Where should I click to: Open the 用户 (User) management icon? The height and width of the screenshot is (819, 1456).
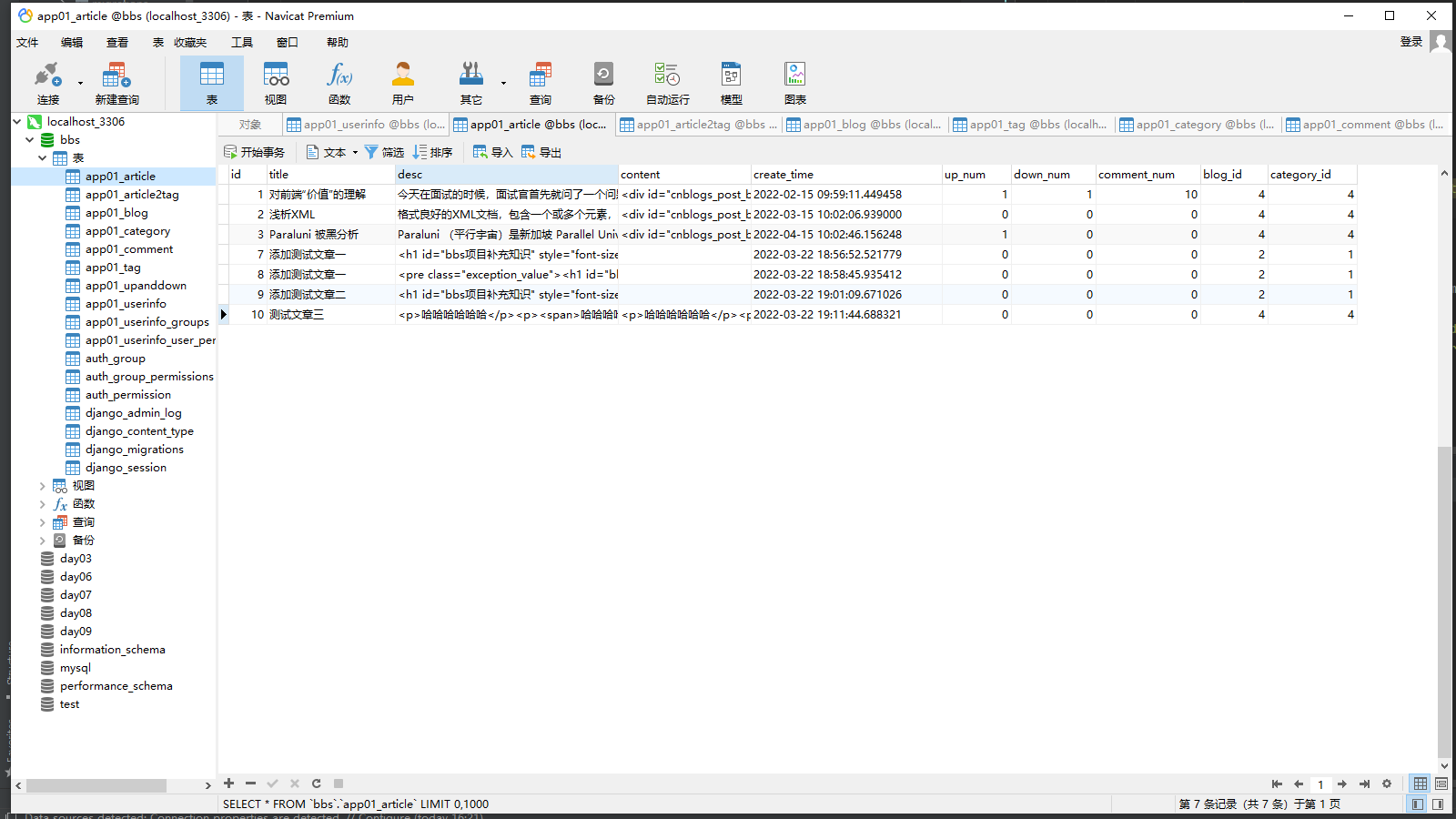tap(403, 84)
